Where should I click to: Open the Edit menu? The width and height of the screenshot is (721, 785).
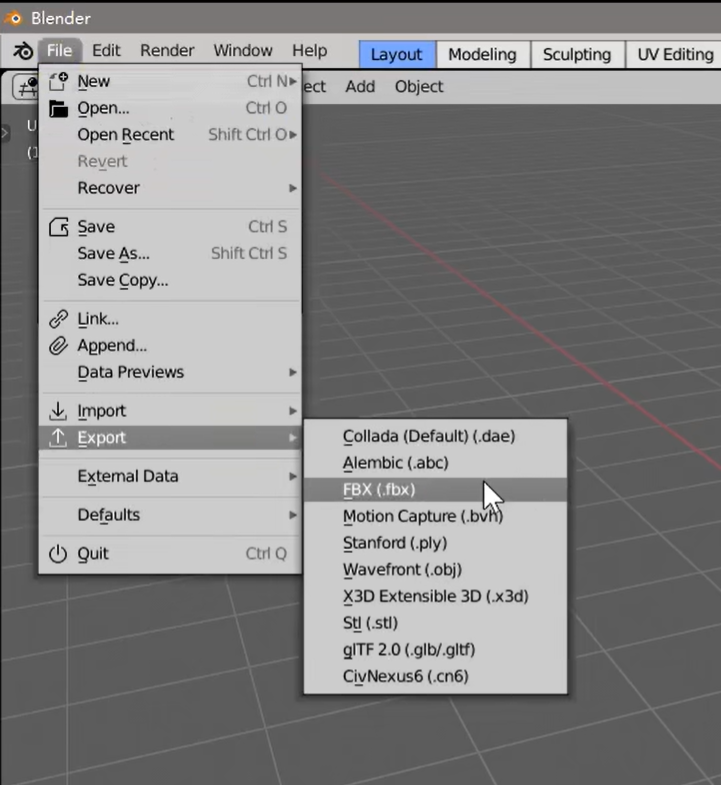[x=106, y=51]
